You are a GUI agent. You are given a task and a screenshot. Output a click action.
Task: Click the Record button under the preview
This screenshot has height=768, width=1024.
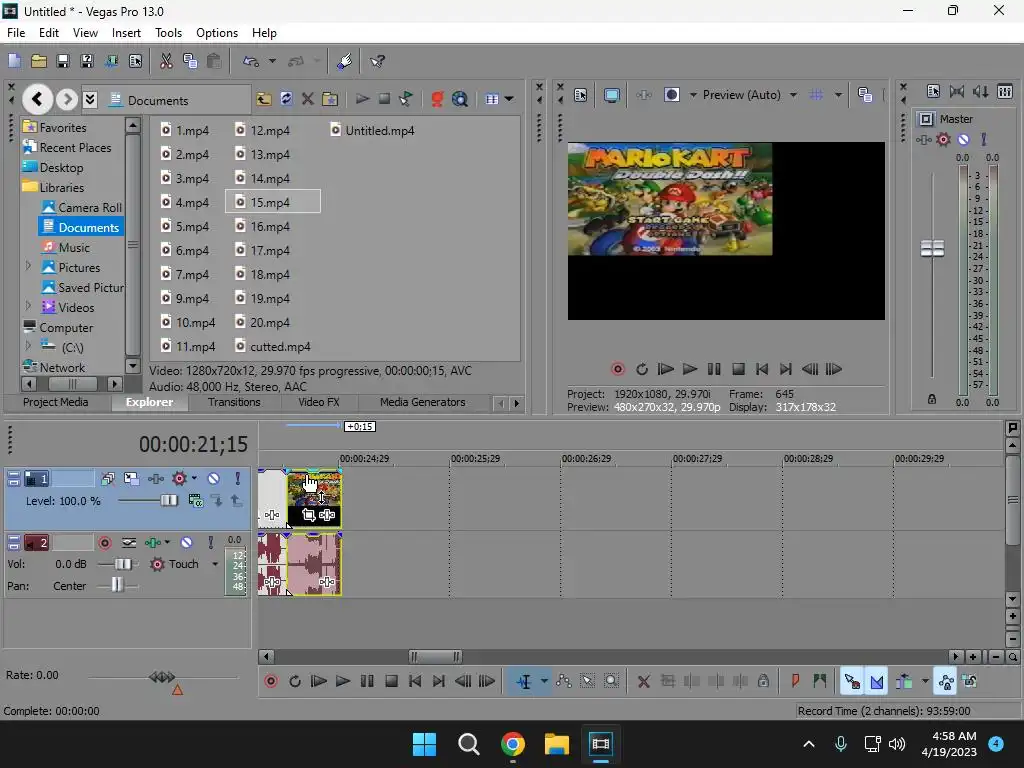(x=617, y=369)
